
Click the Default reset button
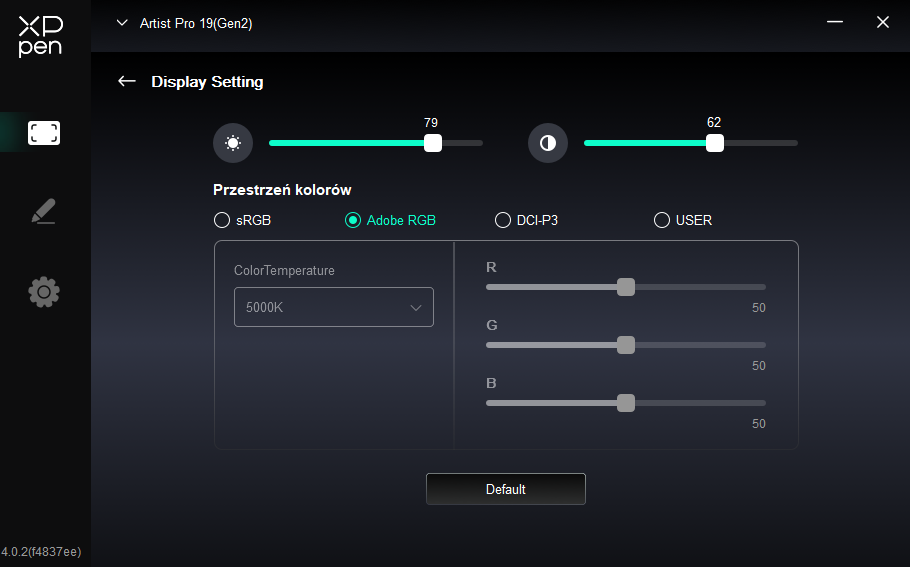point(506,489)
